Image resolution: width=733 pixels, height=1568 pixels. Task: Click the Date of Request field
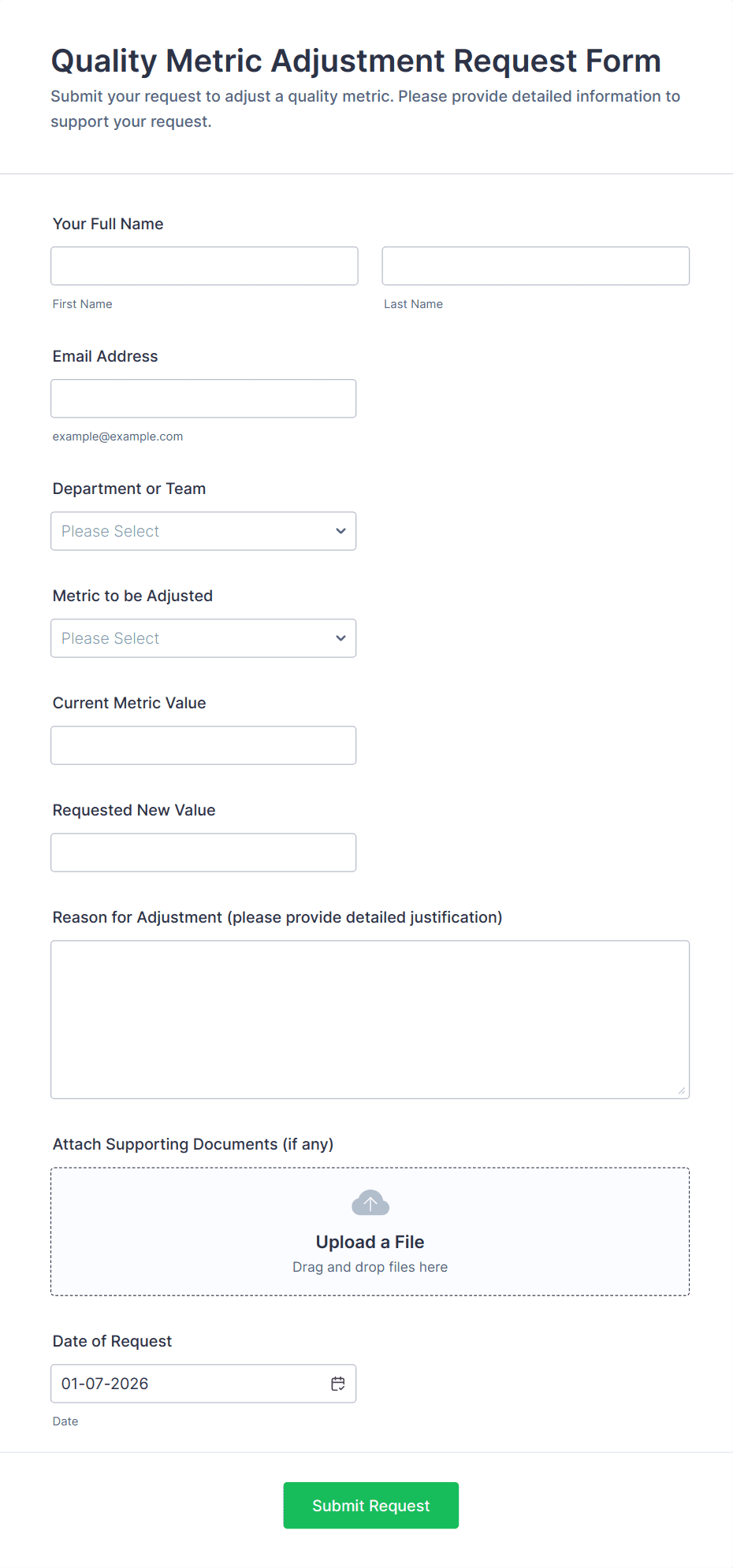[189, 1384]
